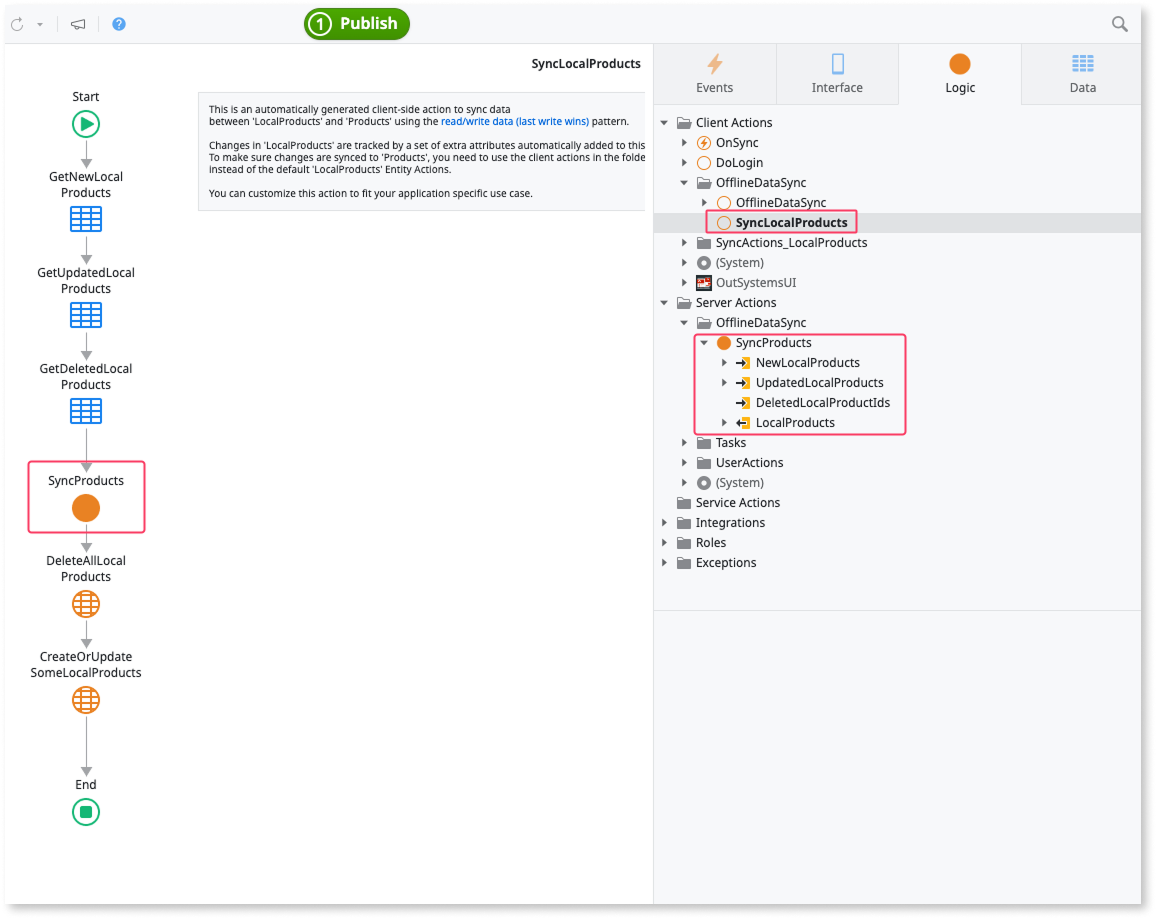The image size is (1156, 919).
Task: Switch to the Events tab
Action: point(714,74)
